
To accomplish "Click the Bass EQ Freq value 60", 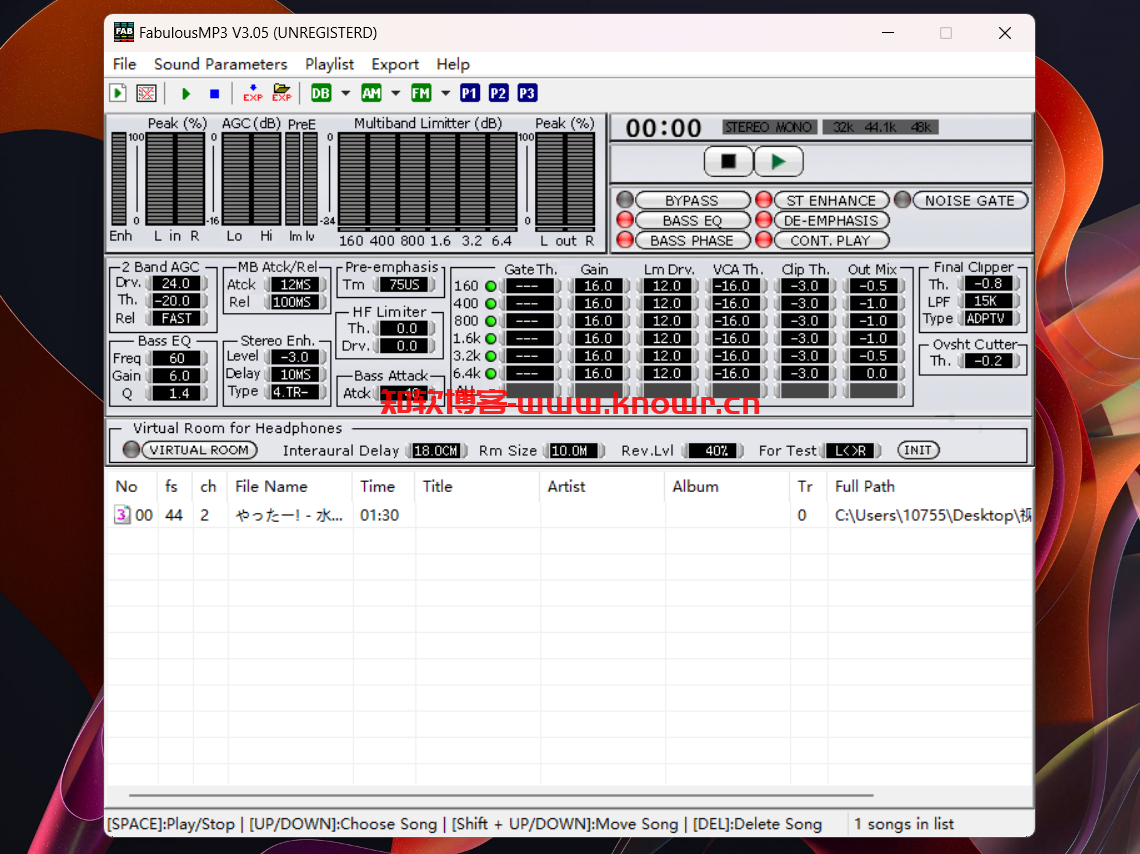I will click(x=177, y=358).
